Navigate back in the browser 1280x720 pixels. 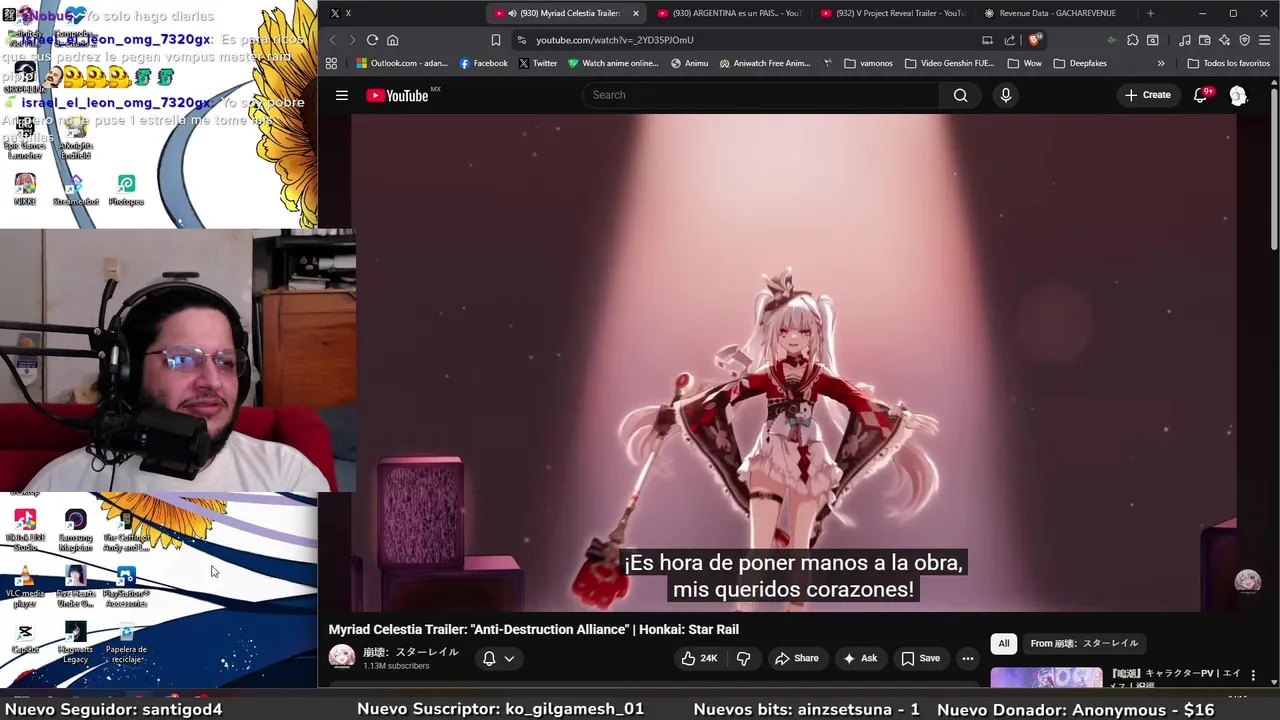(x=333, y=40)
